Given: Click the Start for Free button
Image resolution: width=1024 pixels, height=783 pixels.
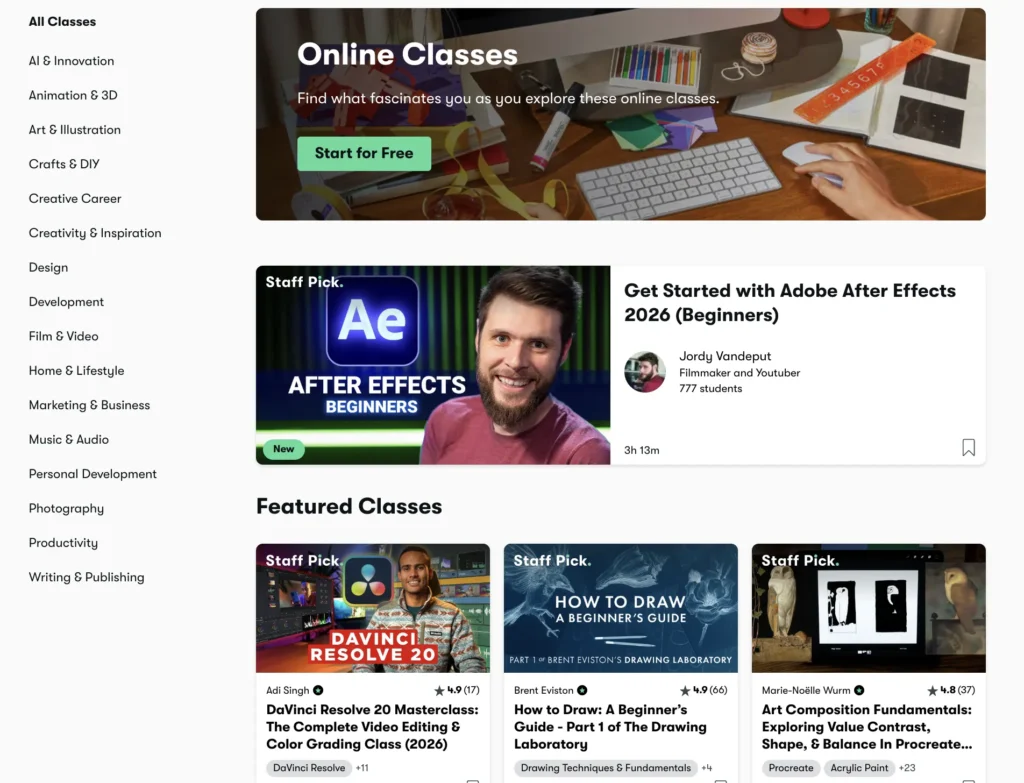Looking at the screenshot, I should [x=364, y=153].
